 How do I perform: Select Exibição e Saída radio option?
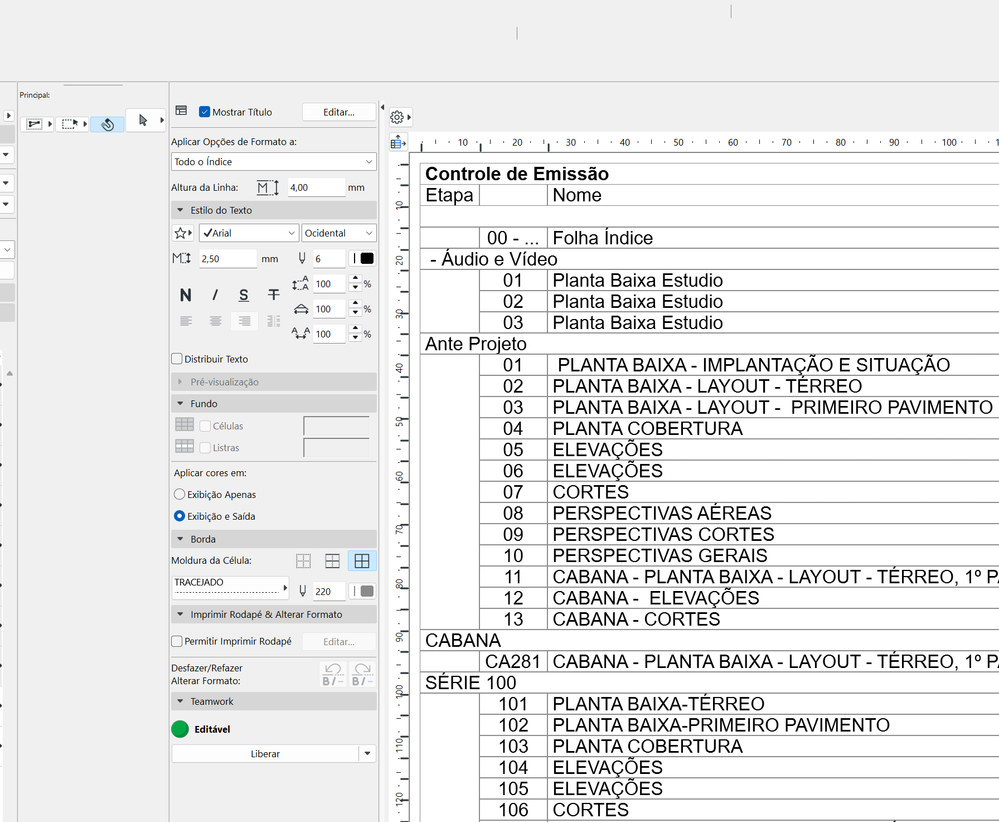point(180,516)
